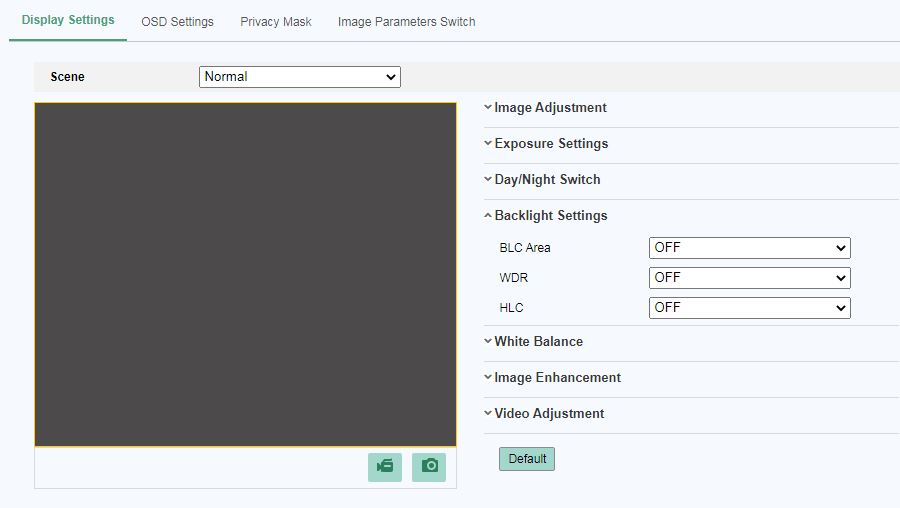Viewport: 900px width, 508px height.
Task: Expand the White Balance section
Action: 538,342
